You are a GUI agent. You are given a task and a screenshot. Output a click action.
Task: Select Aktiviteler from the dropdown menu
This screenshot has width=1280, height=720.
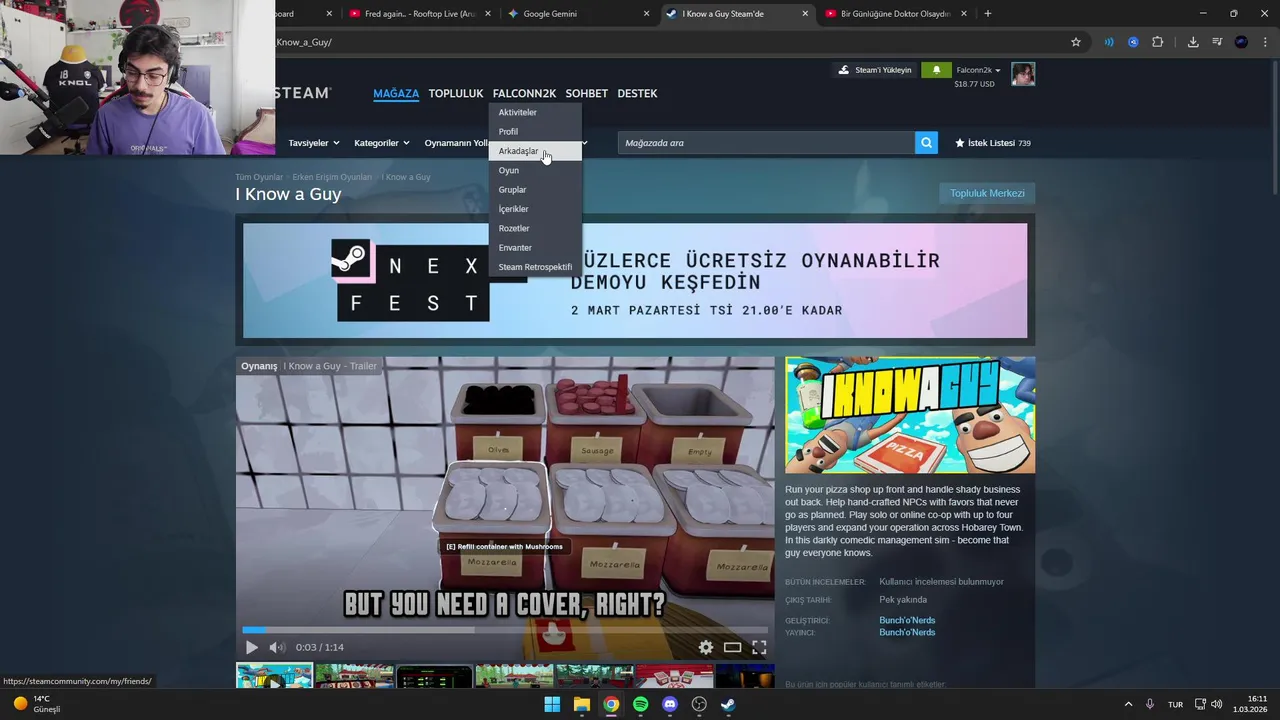point(535,112)
